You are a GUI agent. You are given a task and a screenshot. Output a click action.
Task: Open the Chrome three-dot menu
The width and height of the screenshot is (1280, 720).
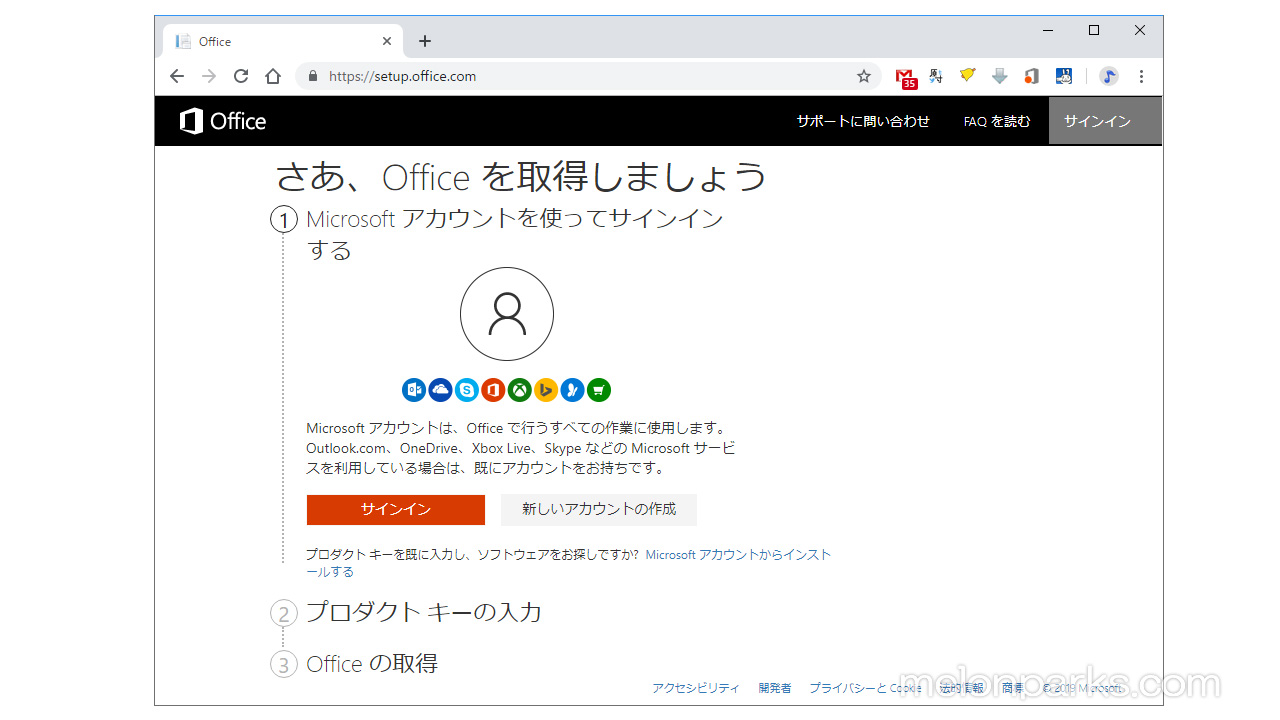1141,76
